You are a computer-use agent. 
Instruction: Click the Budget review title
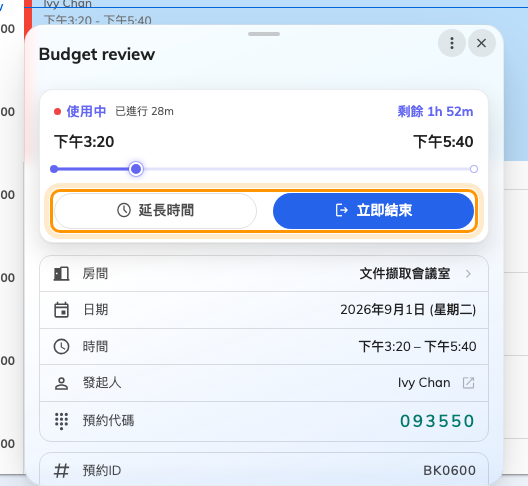click(97, 54)
